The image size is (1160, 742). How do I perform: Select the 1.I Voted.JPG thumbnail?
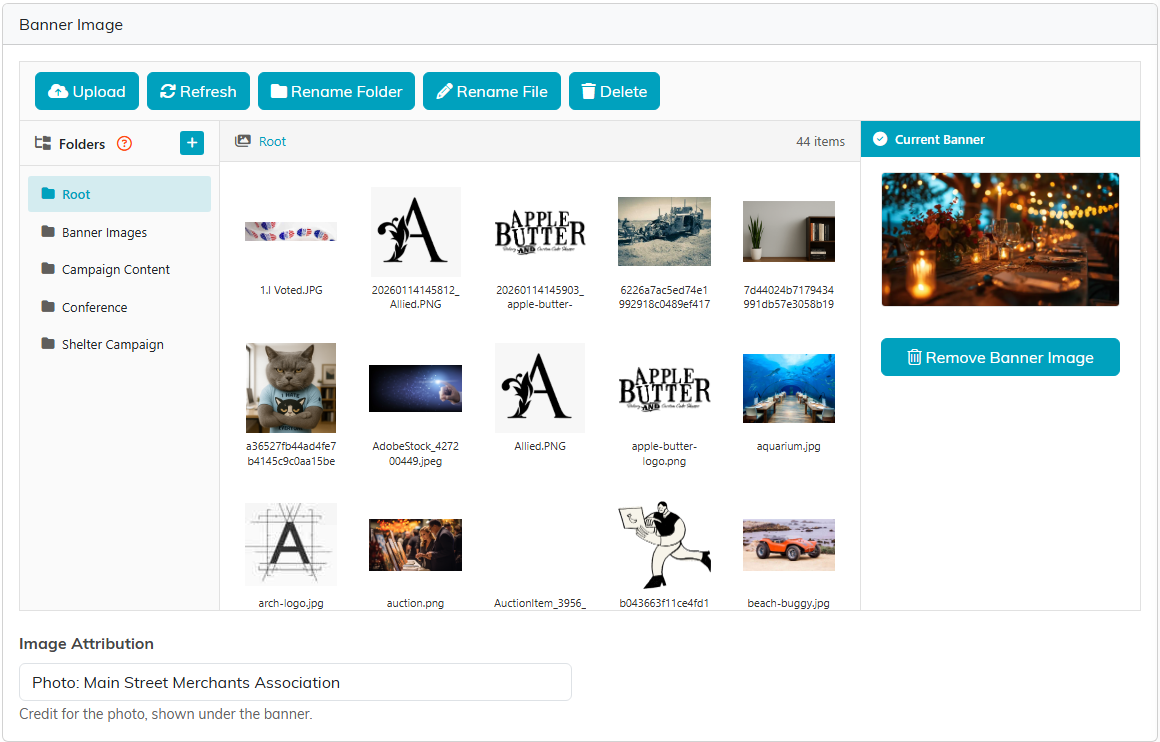pyautogui.click(x=291, y=232)
